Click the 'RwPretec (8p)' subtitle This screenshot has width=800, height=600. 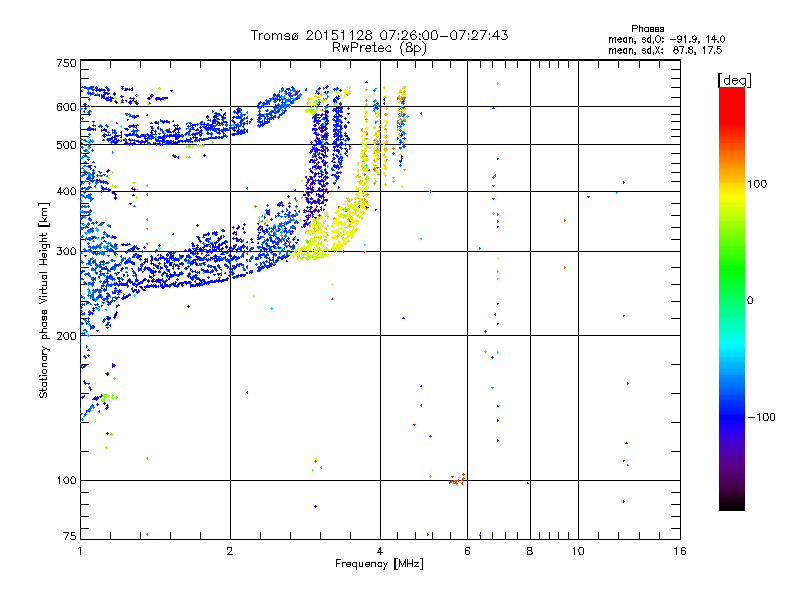coord(379,48)
